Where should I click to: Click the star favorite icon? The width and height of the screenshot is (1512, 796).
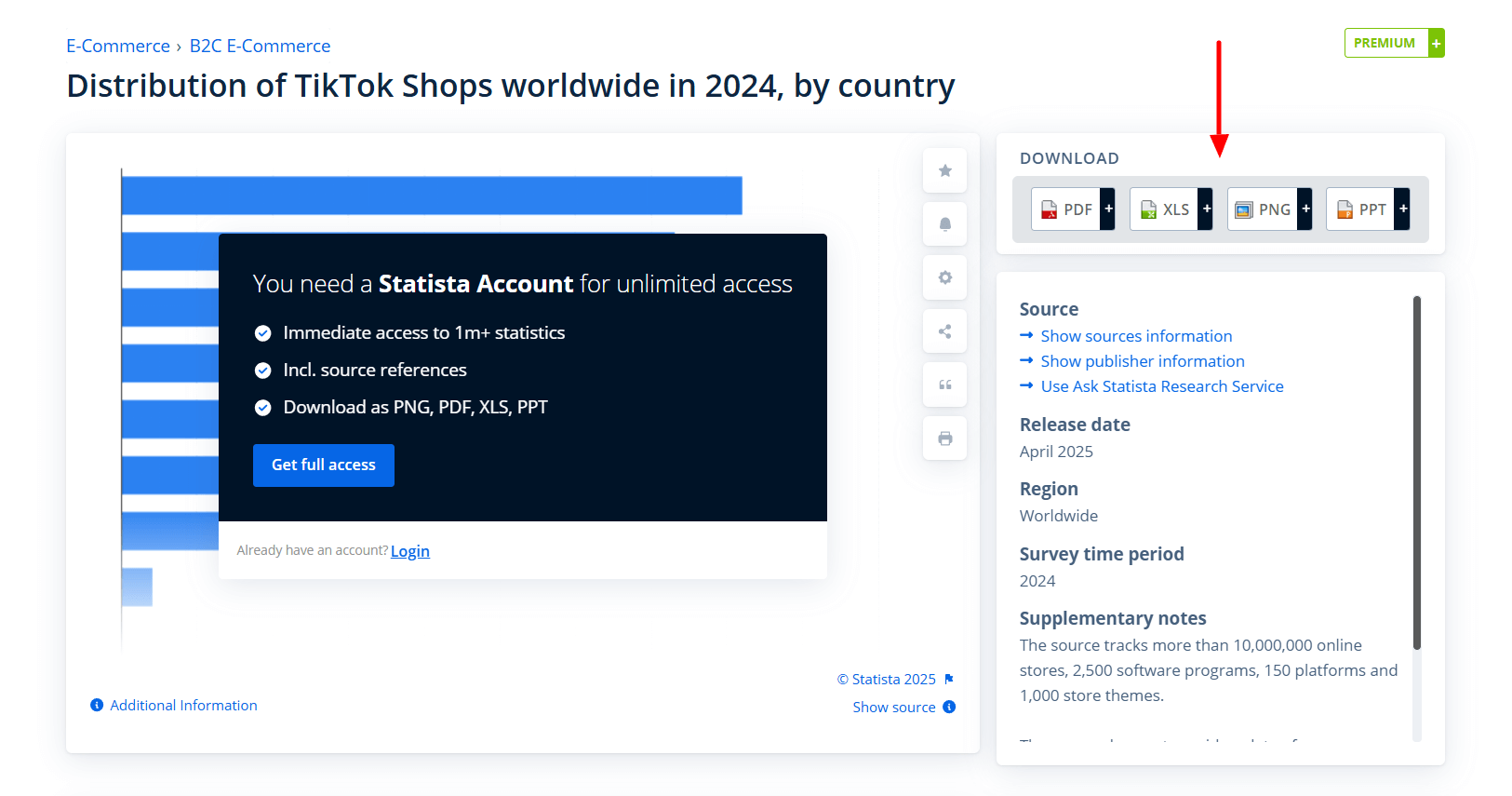click(x=944, y=170)
